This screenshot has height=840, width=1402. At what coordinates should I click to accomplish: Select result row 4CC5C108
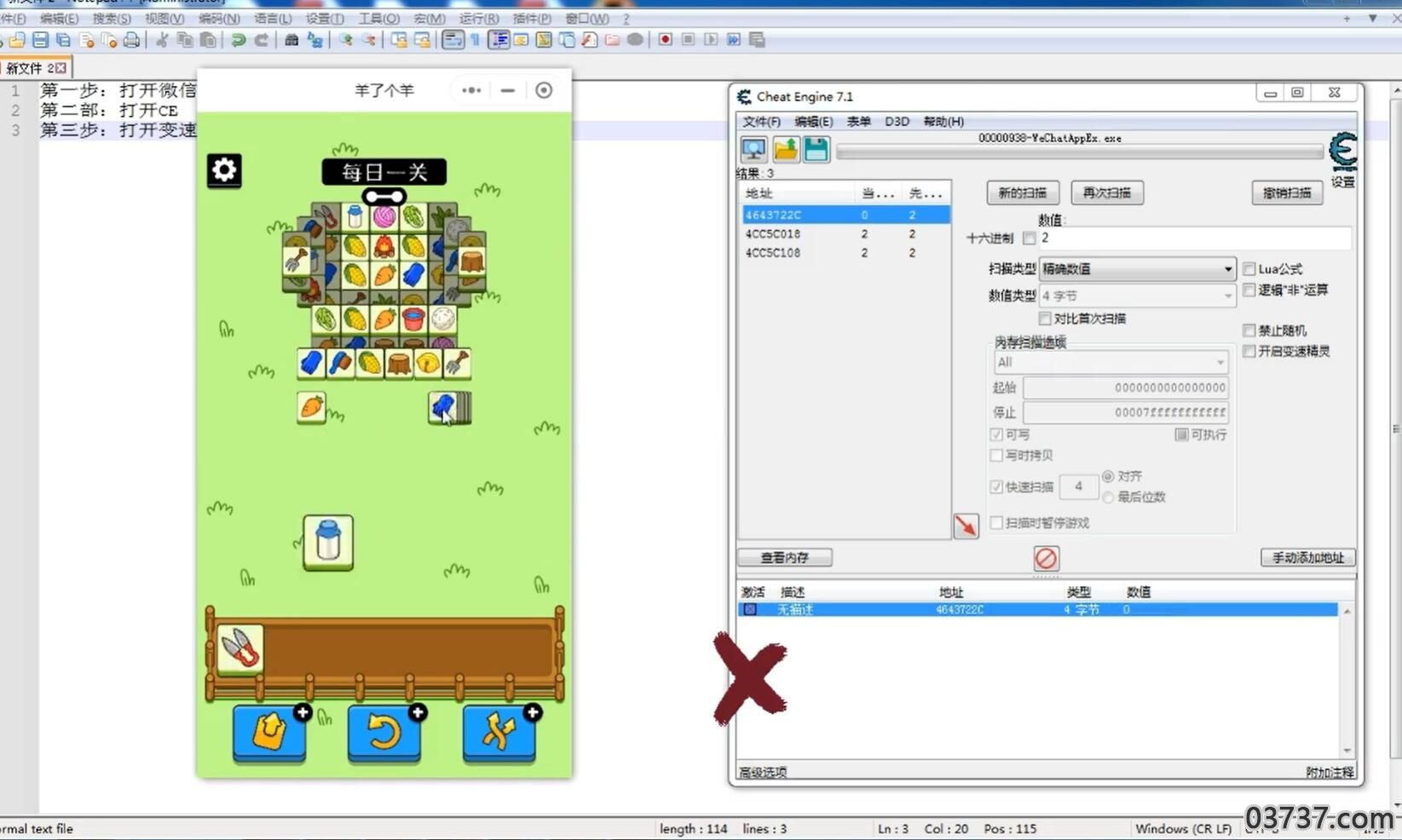pos(845,253)
